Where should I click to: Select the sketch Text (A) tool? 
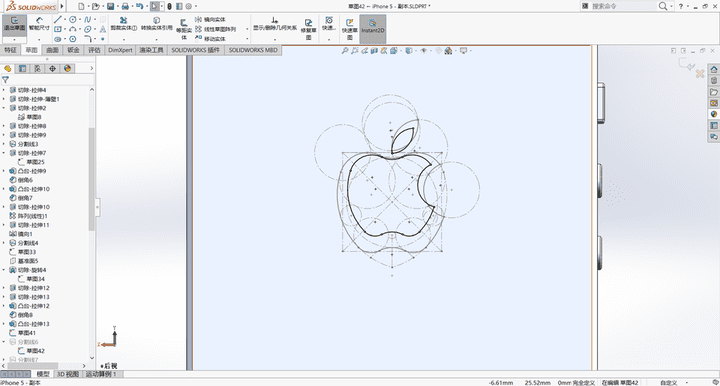[103, 29]
